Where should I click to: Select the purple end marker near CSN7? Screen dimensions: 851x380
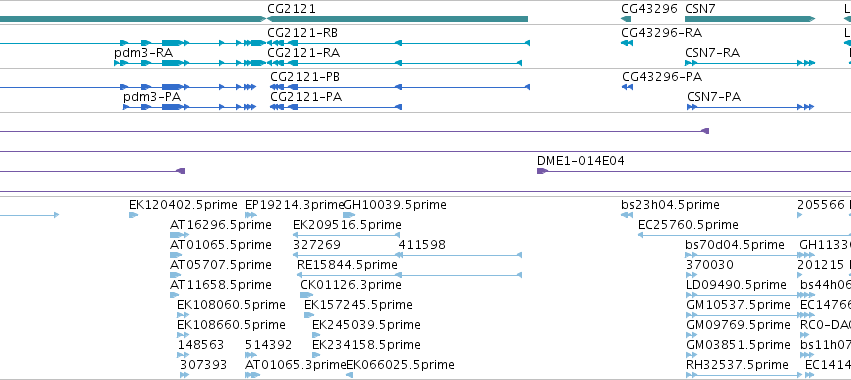[705, 131]
